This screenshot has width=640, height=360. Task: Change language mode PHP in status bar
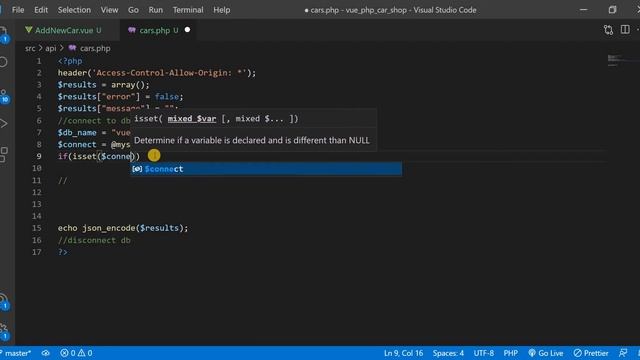point(511,353)
